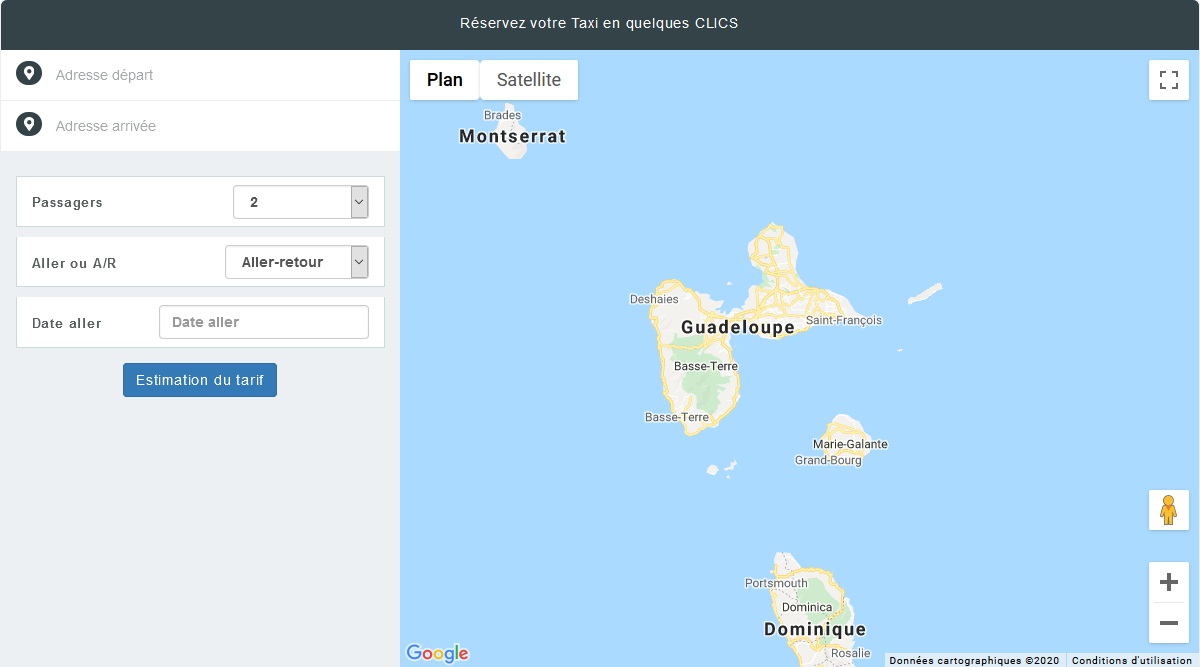This screenshot has height=667, width=1200.
Task: Click inside the Date aller field
Action: pos(263,322)
